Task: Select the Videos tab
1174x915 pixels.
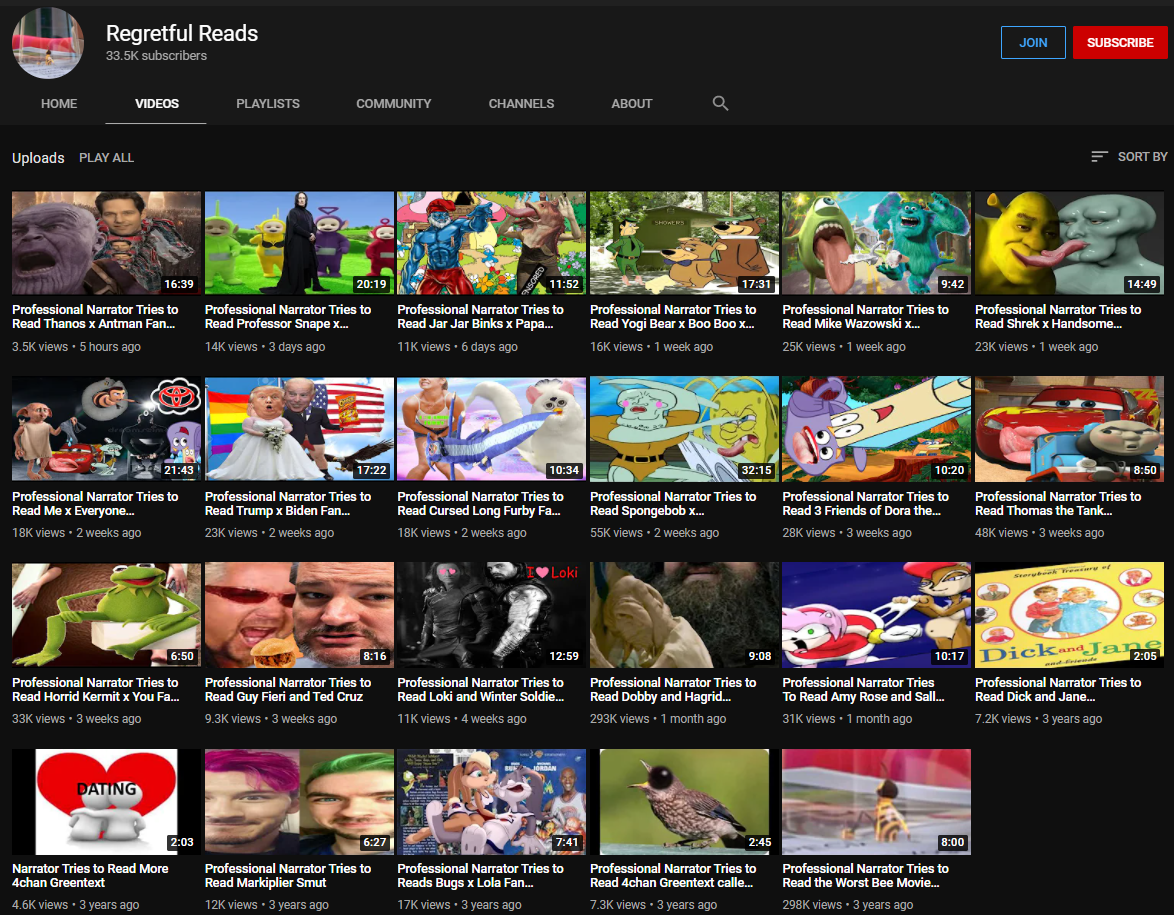Action: click(156, 103)
